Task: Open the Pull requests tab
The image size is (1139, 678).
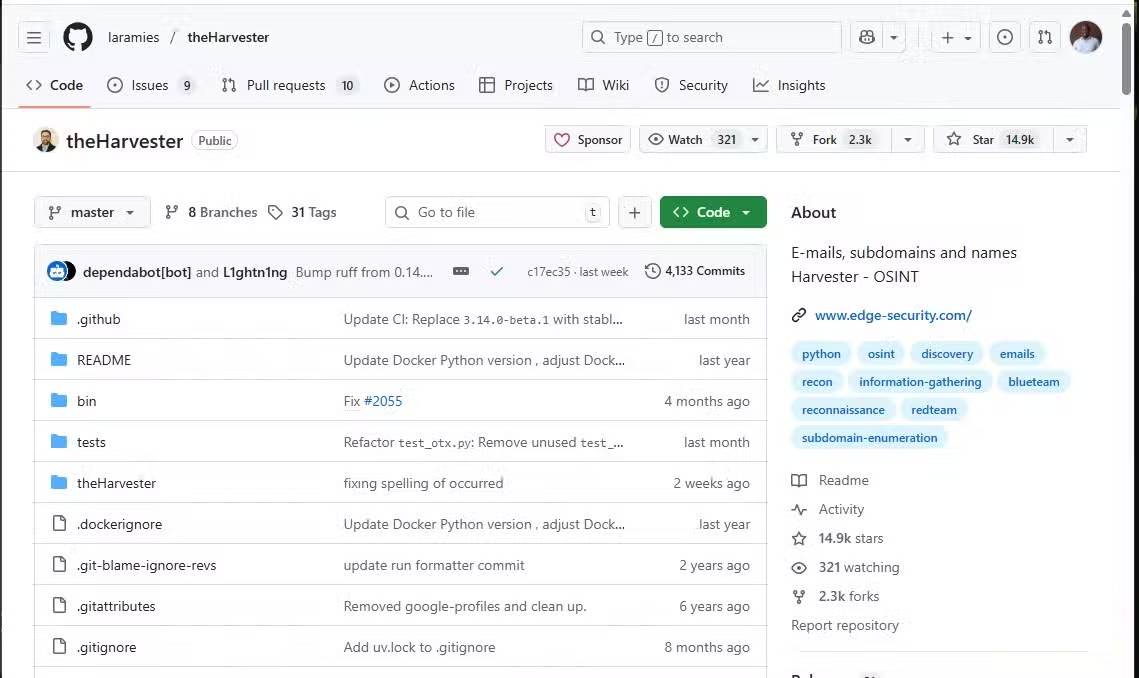Action: click(288, 85)
